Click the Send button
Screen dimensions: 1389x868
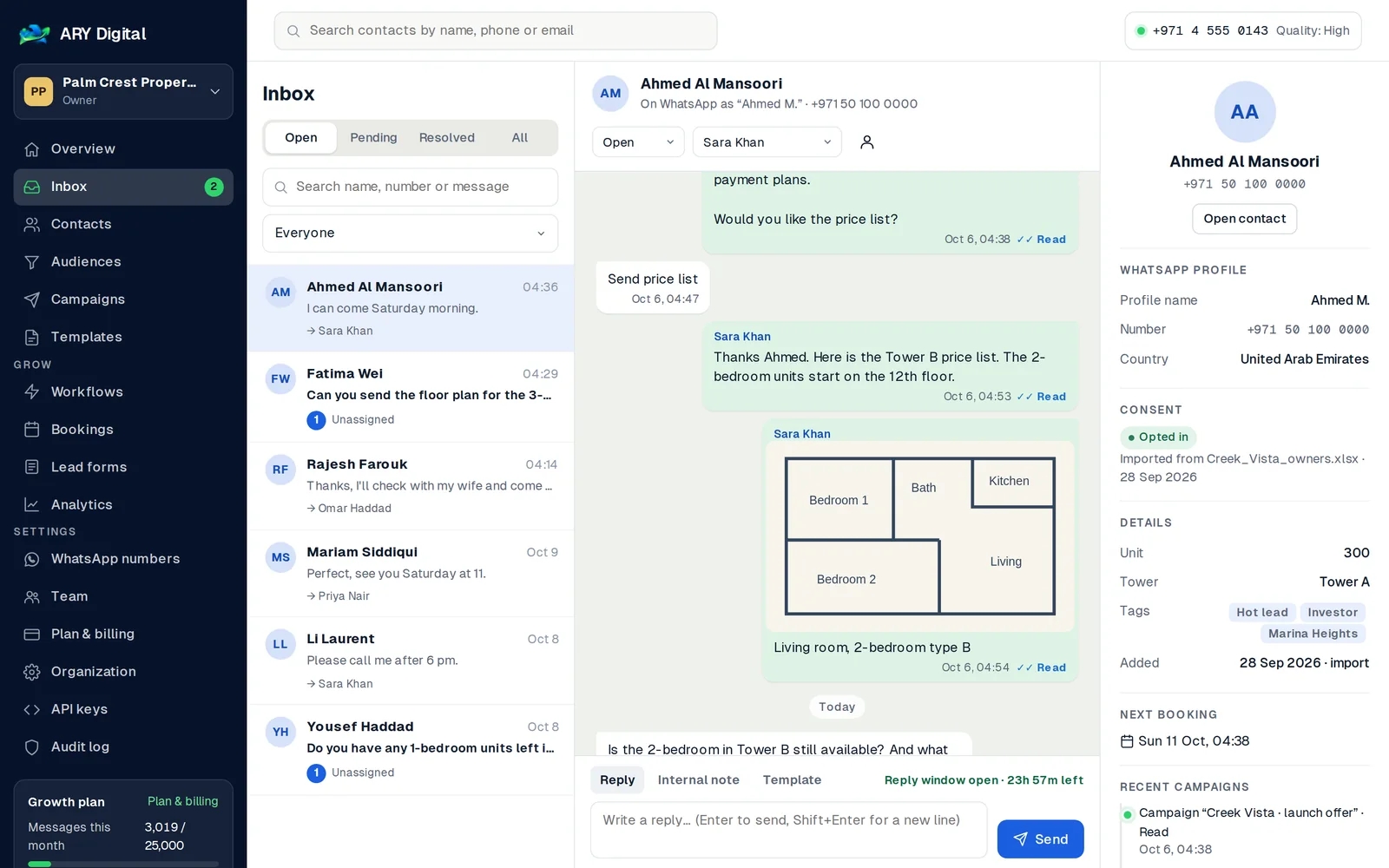click(1040, 839)
